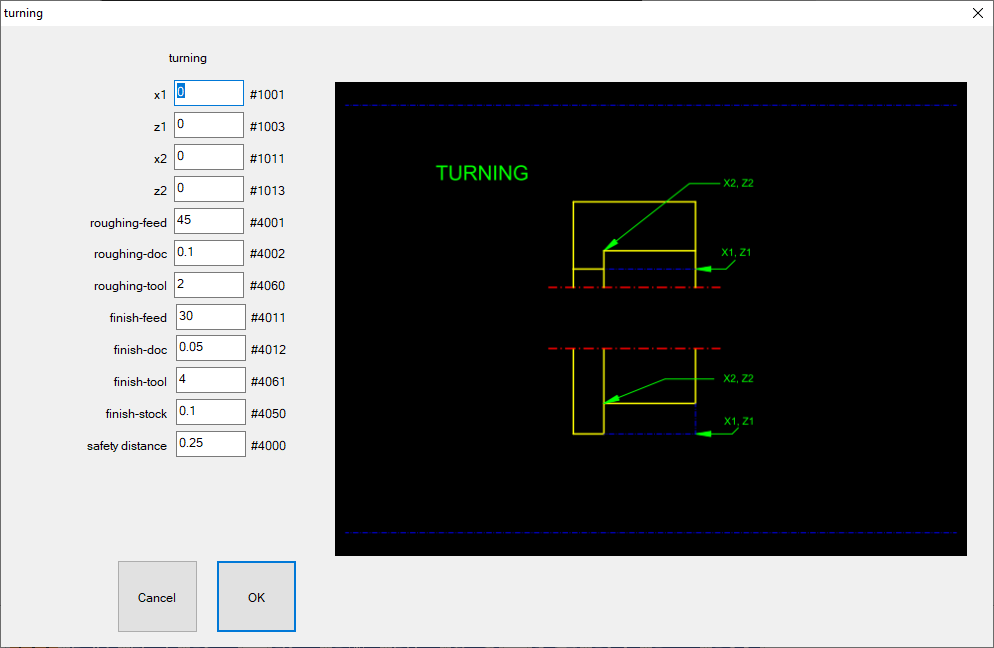Click the finish-feed label
994x648 pixels.
138,318
